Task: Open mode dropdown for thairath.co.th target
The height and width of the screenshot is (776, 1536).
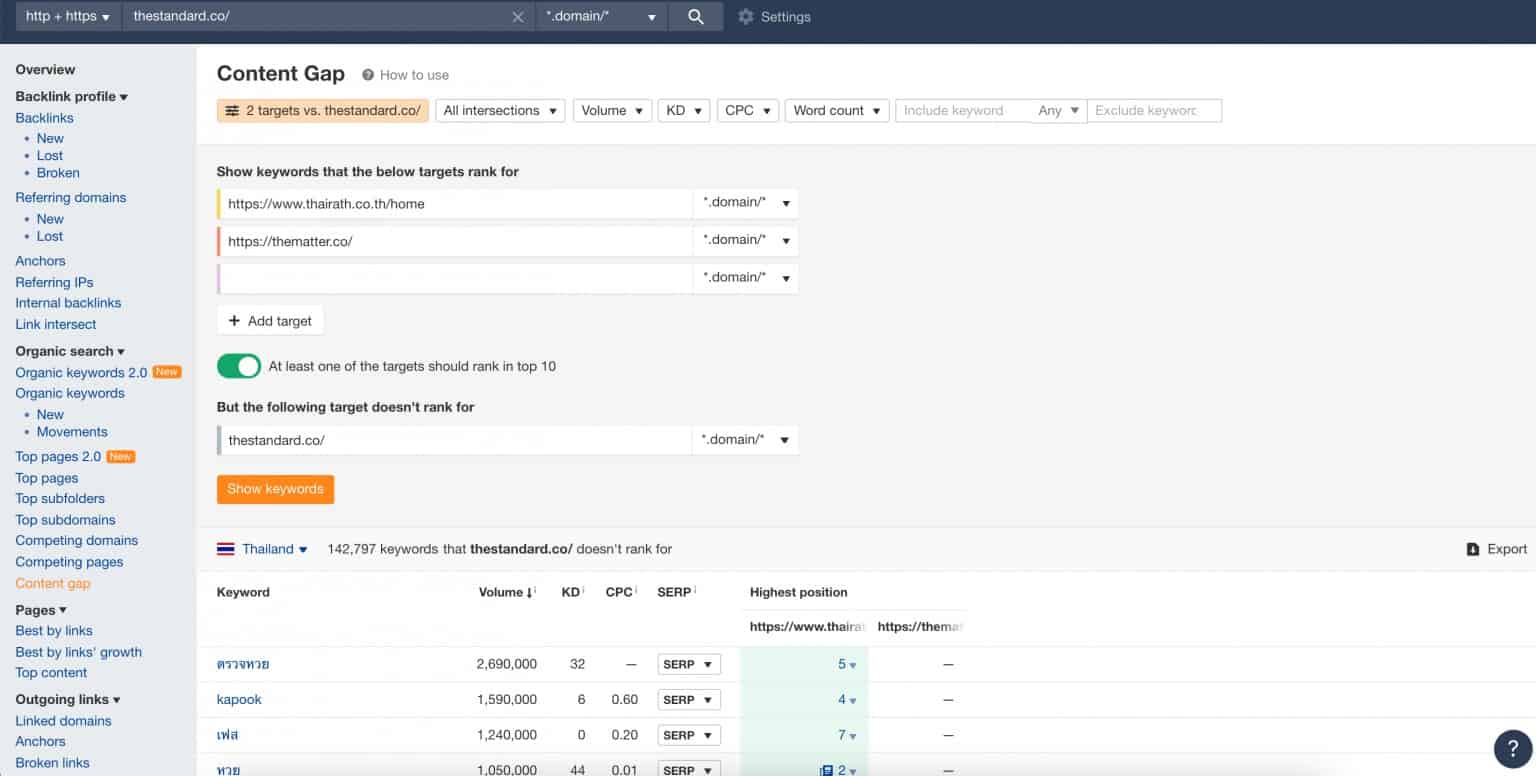Action: point(746,203)
